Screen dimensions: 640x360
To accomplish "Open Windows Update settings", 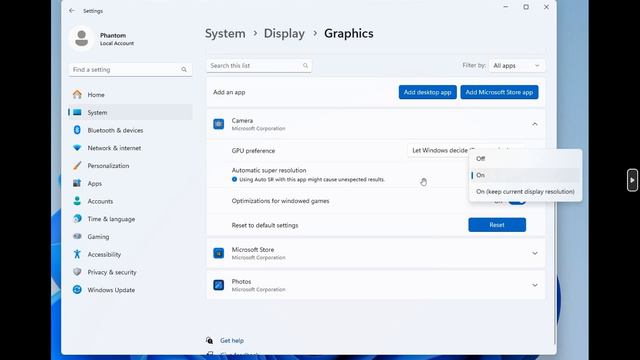I will pos(130,290).
